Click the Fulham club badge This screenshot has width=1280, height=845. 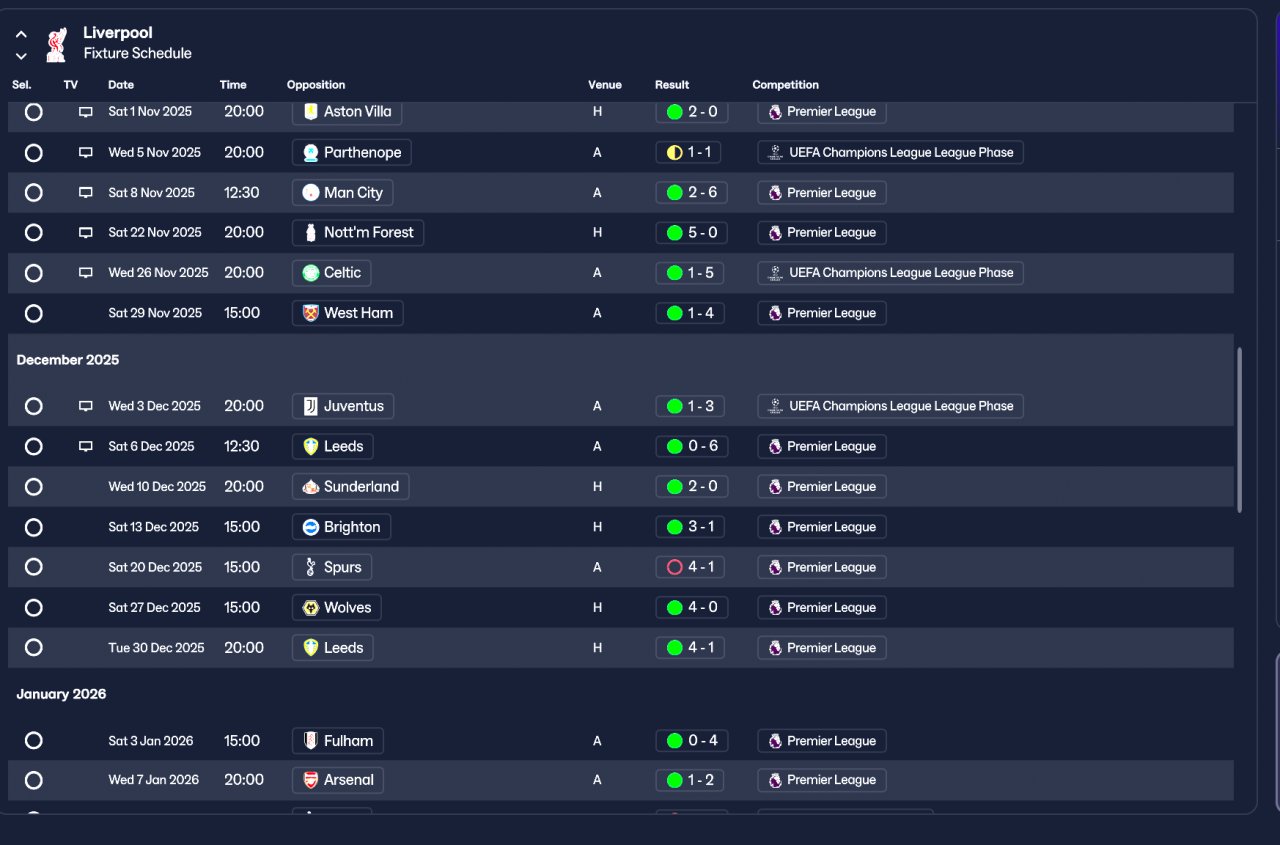click(x=311, y=741)
